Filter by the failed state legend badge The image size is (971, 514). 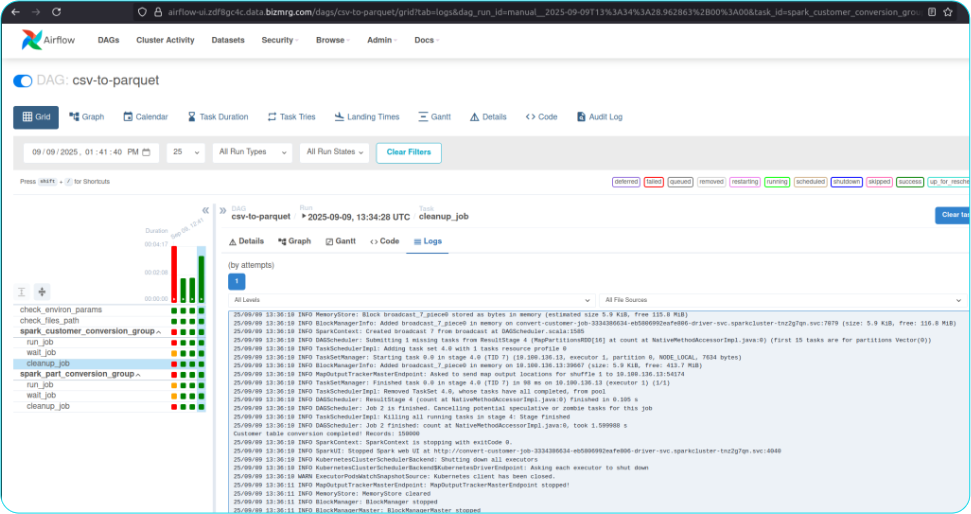[x=654, y=182]
